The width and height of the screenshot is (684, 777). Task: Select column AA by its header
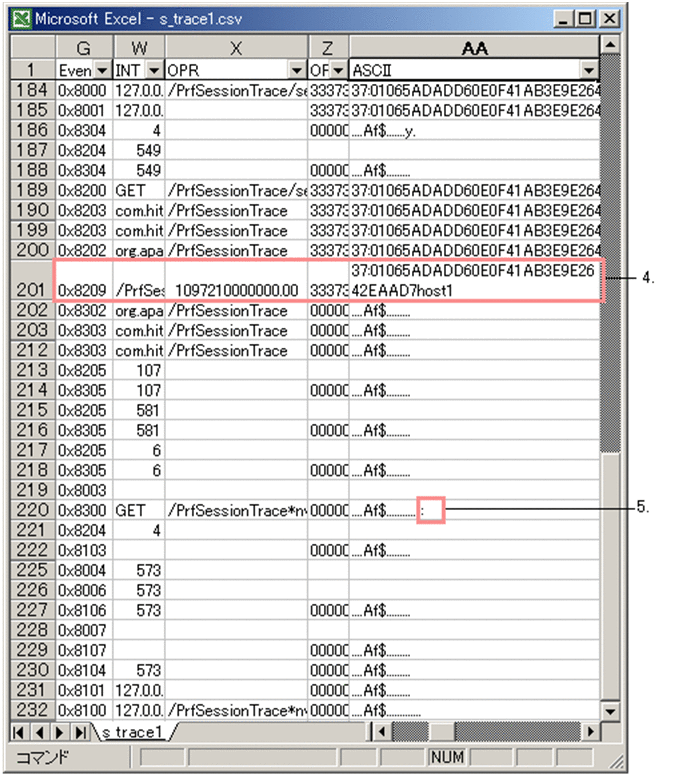pos(474,48)
